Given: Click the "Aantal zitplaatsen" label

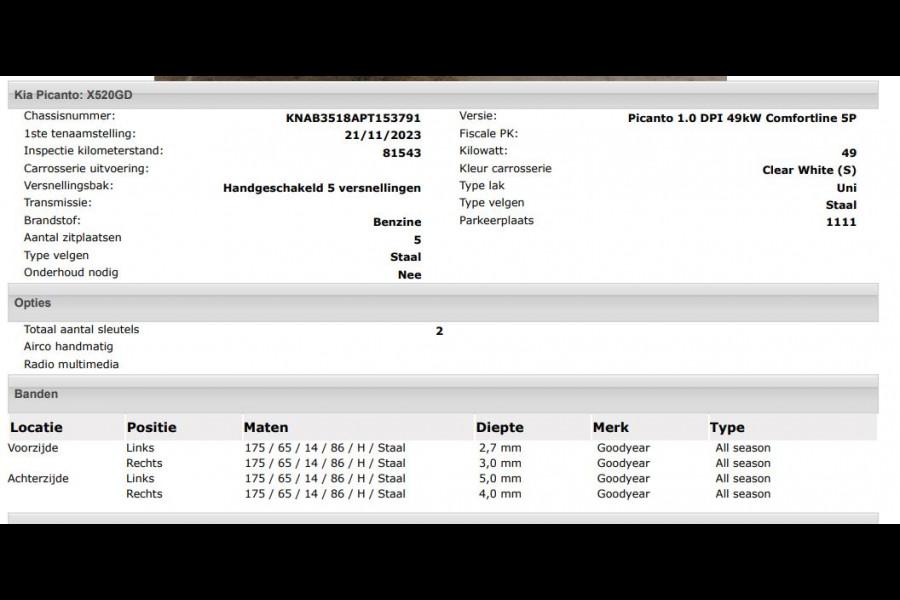Looking at the screenshot, I should click(72, 237).
